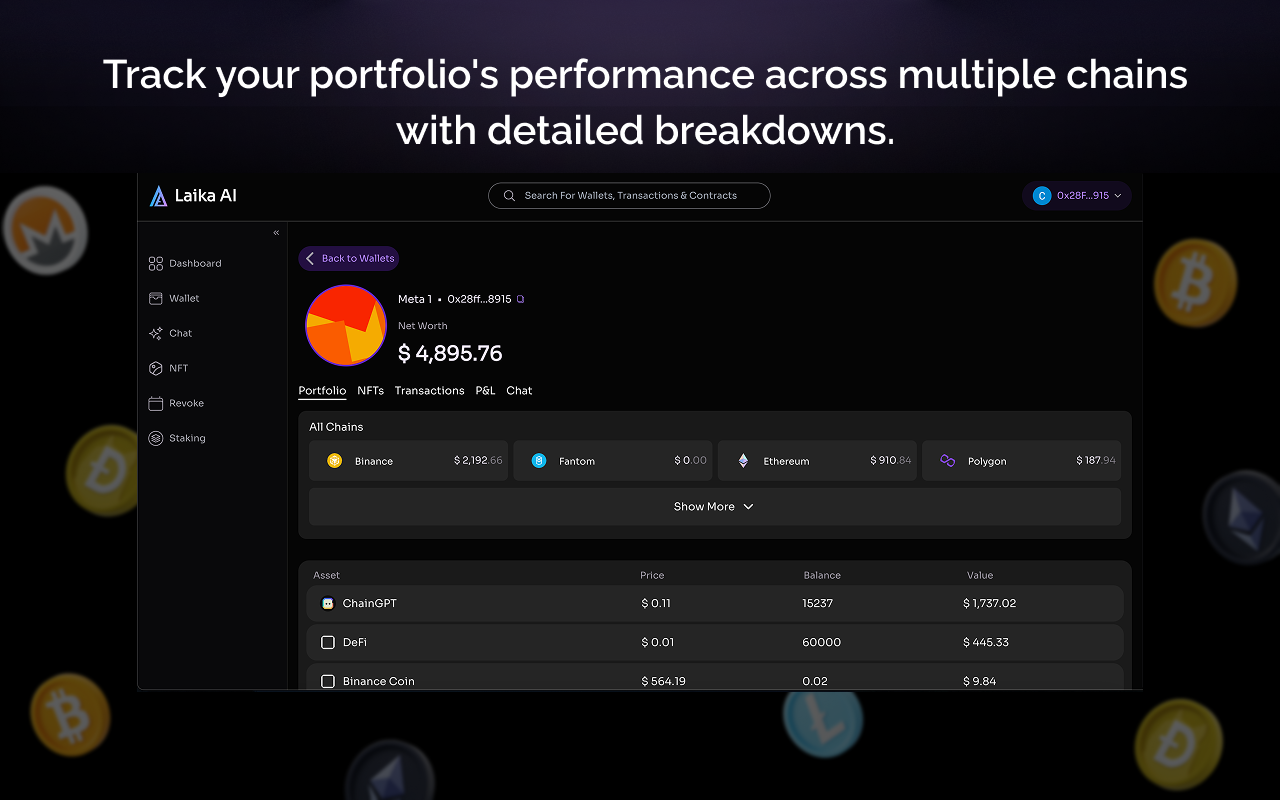Click the search magnifier icon
The image size is (1280, 800).
click(x=509, y=195)
